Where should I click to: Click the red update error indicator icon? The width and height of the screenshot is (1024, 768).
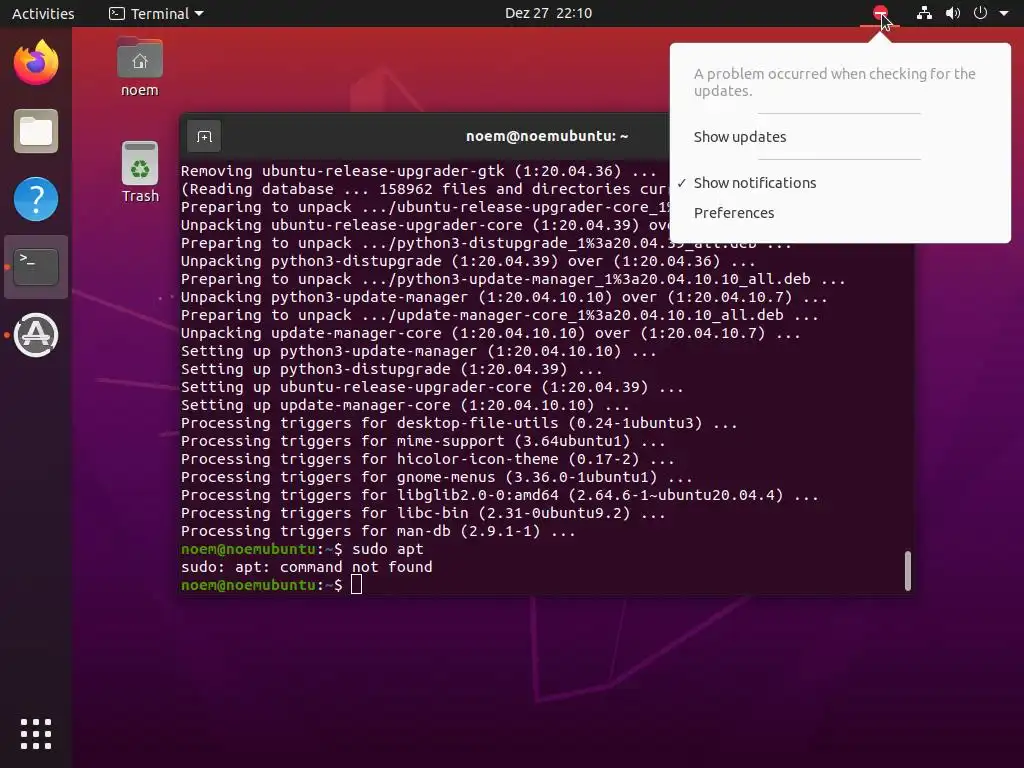click(x=880, y=13)
